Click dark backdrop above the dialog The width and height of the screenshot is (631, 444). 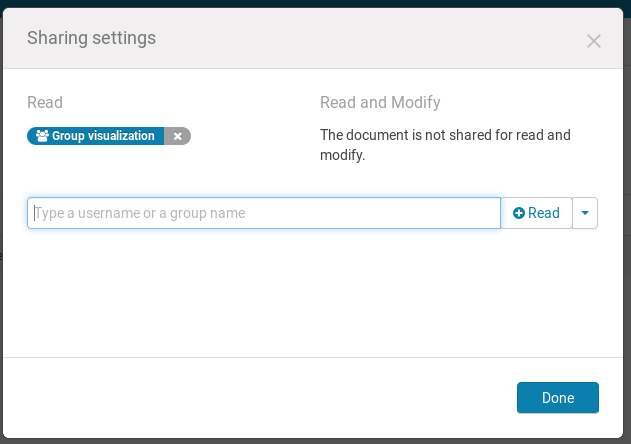click(x=315, y=3)
